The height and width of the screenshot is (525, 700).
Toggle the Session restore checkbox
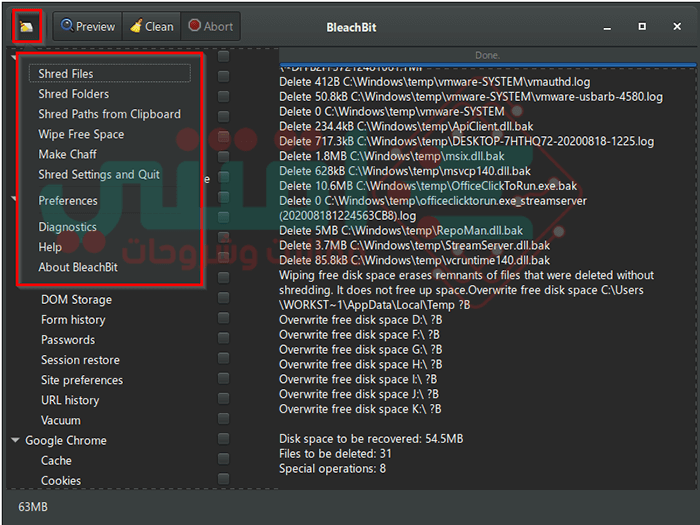[224, 358]
